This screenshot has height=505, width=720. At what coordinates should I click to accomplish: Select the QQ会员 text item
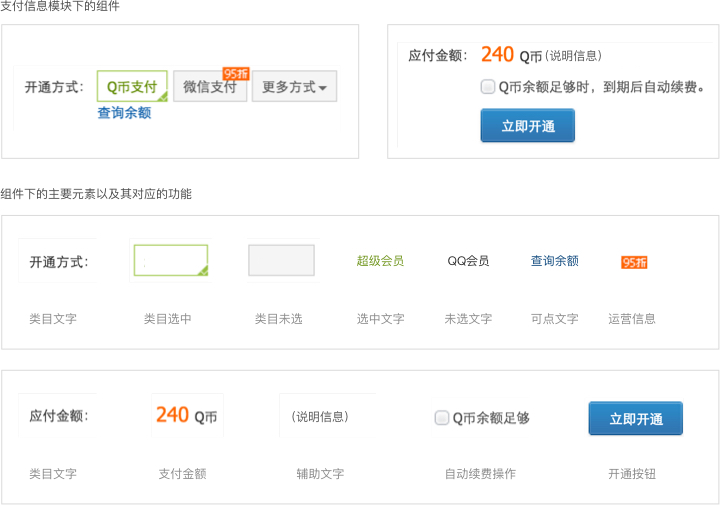tap(468, 261)
